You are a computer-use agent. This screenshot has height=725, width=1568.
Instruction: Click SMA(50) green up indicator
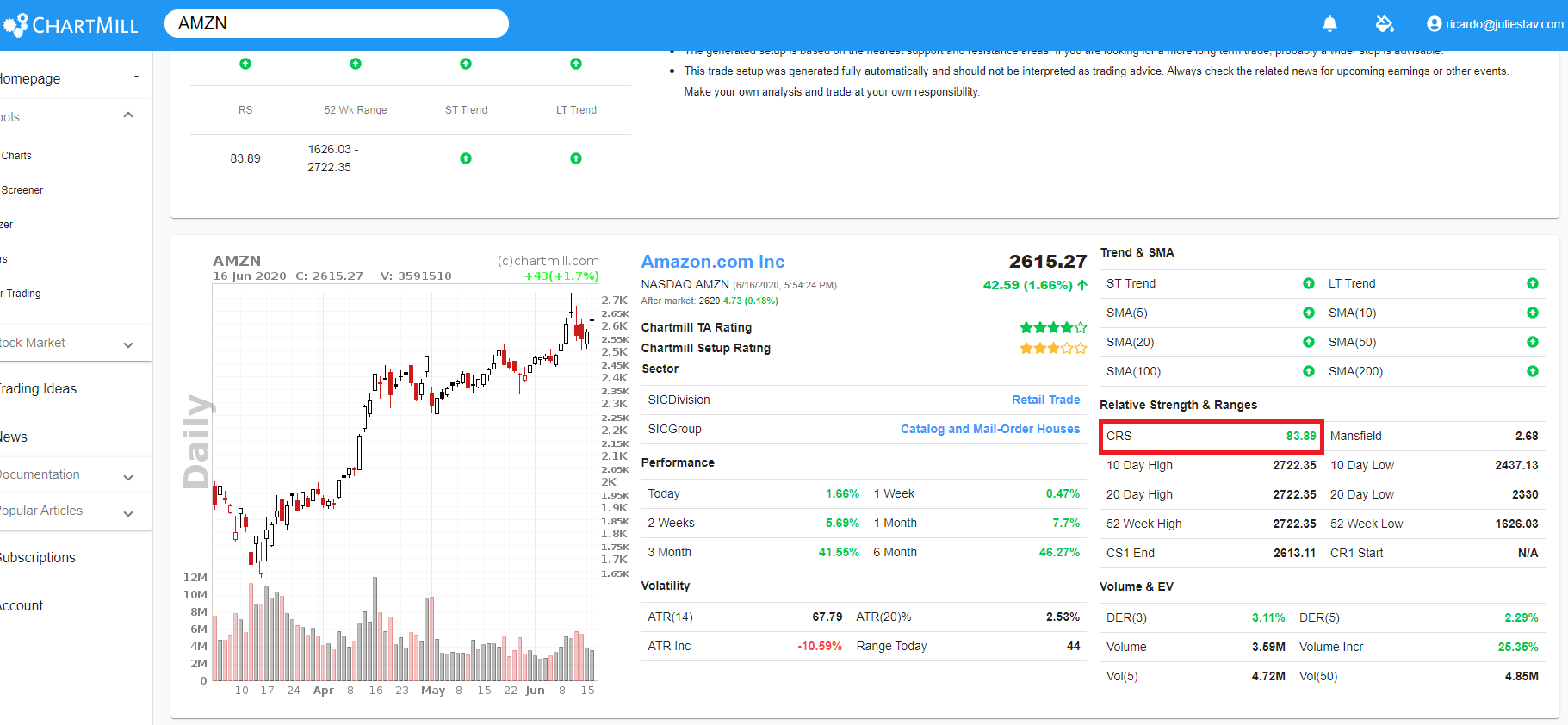click(x=1533, y=342)
